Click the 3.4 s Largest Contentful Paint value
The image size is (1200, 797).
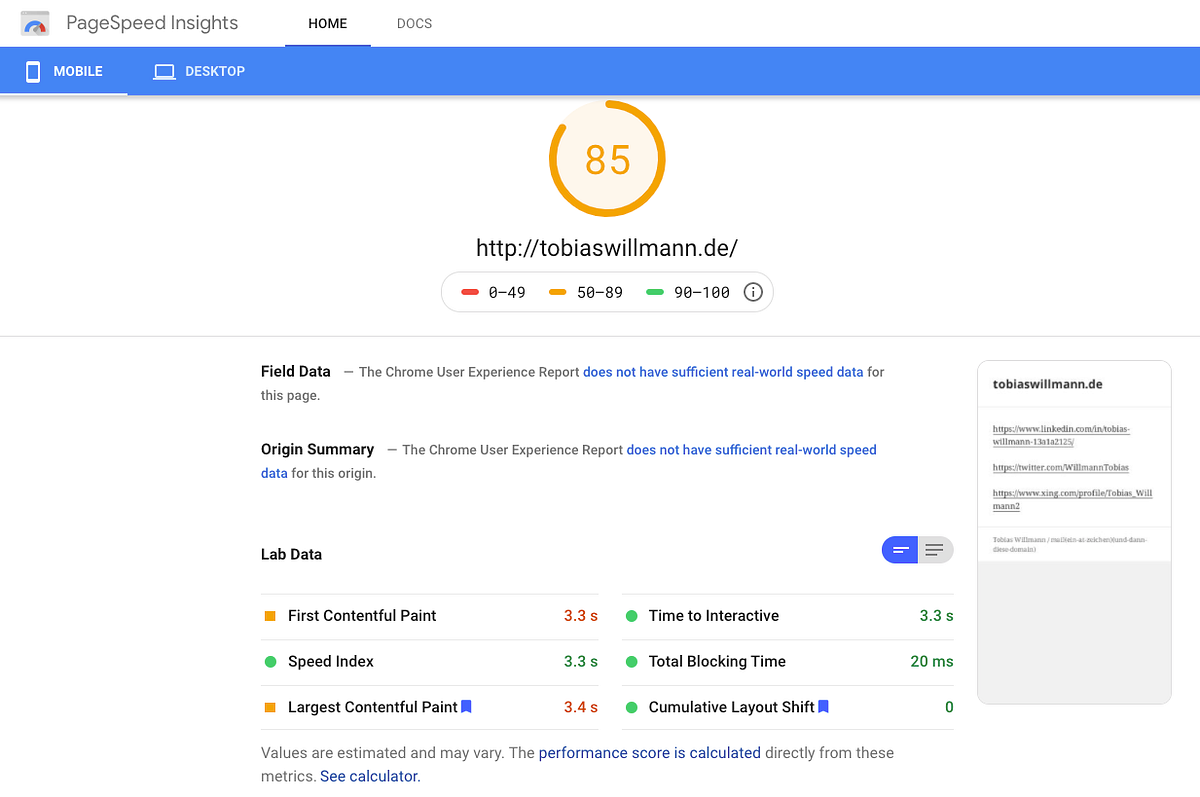(x=581, y=708)
